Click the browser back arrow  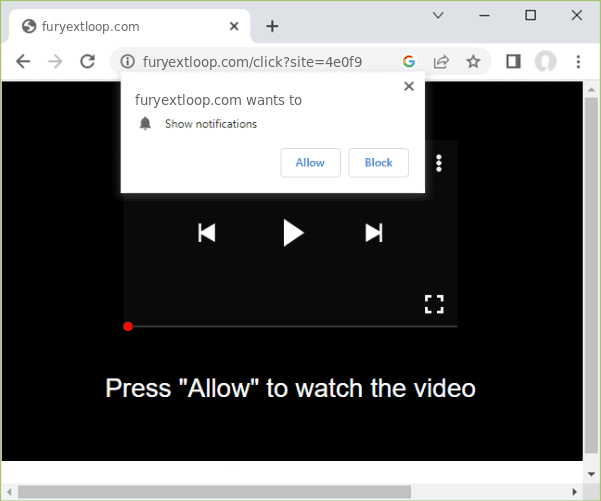pos(23,62)
